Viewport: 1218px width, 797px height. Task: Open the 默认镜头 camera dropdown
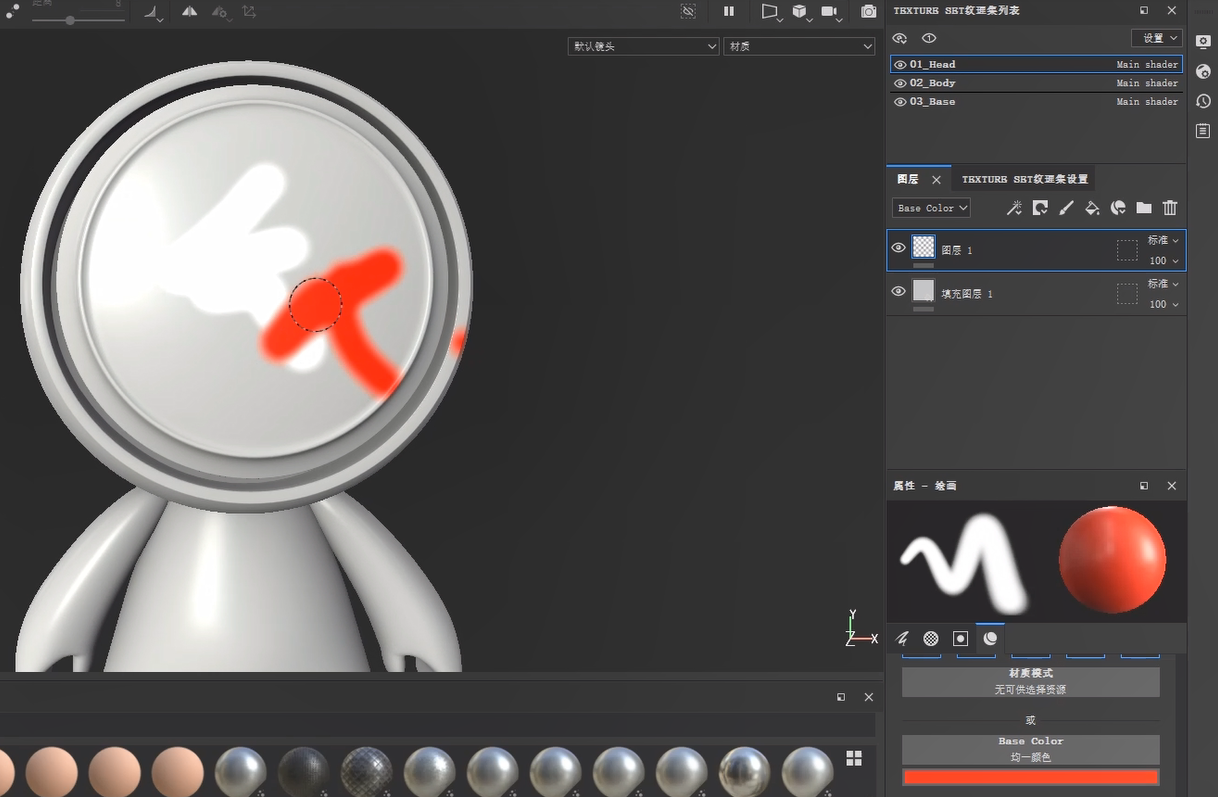(x=643, y=46)
